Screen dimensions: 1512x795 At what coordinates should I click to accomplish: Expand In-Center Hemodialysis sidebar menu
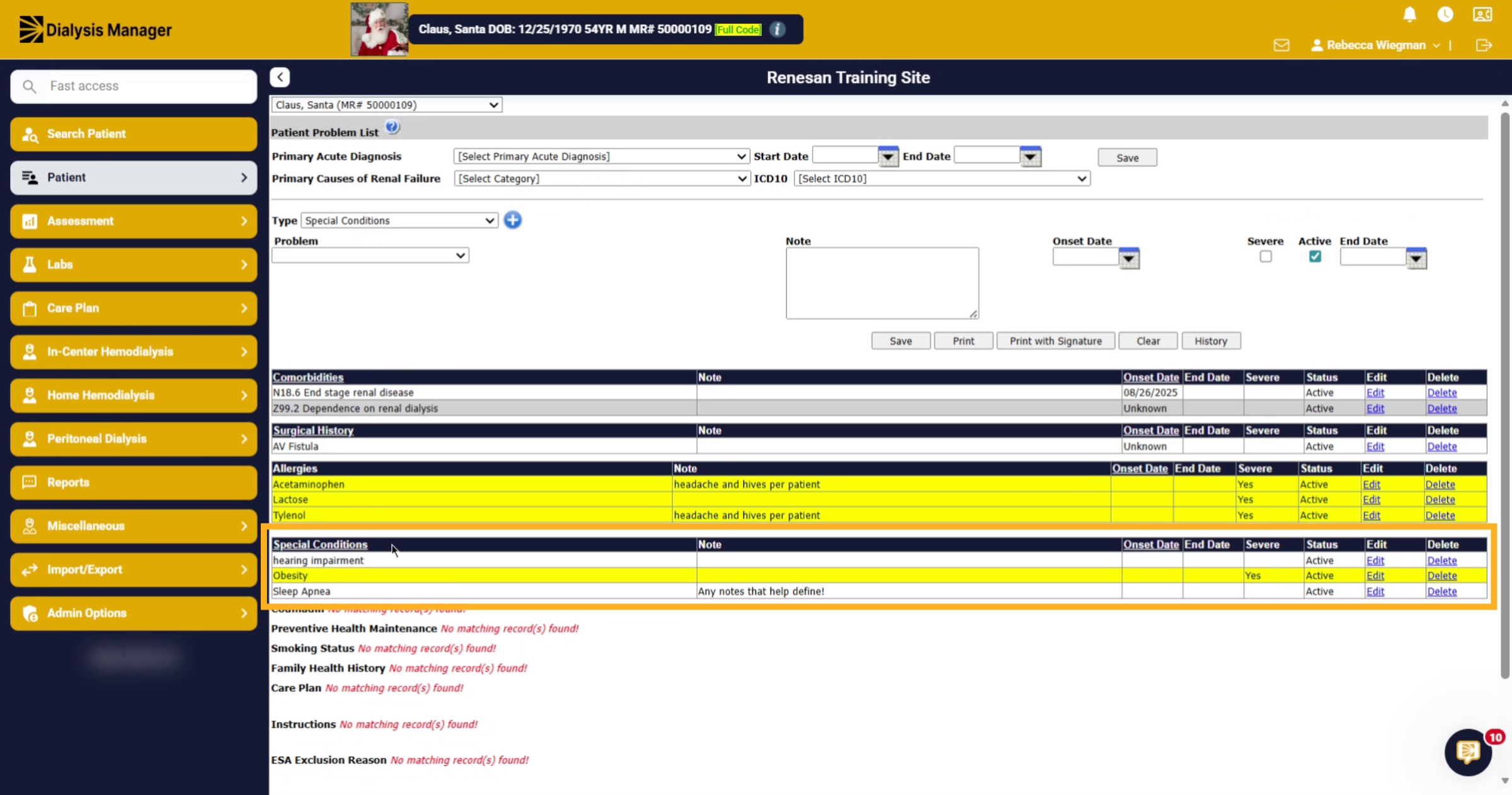point(134,352)
